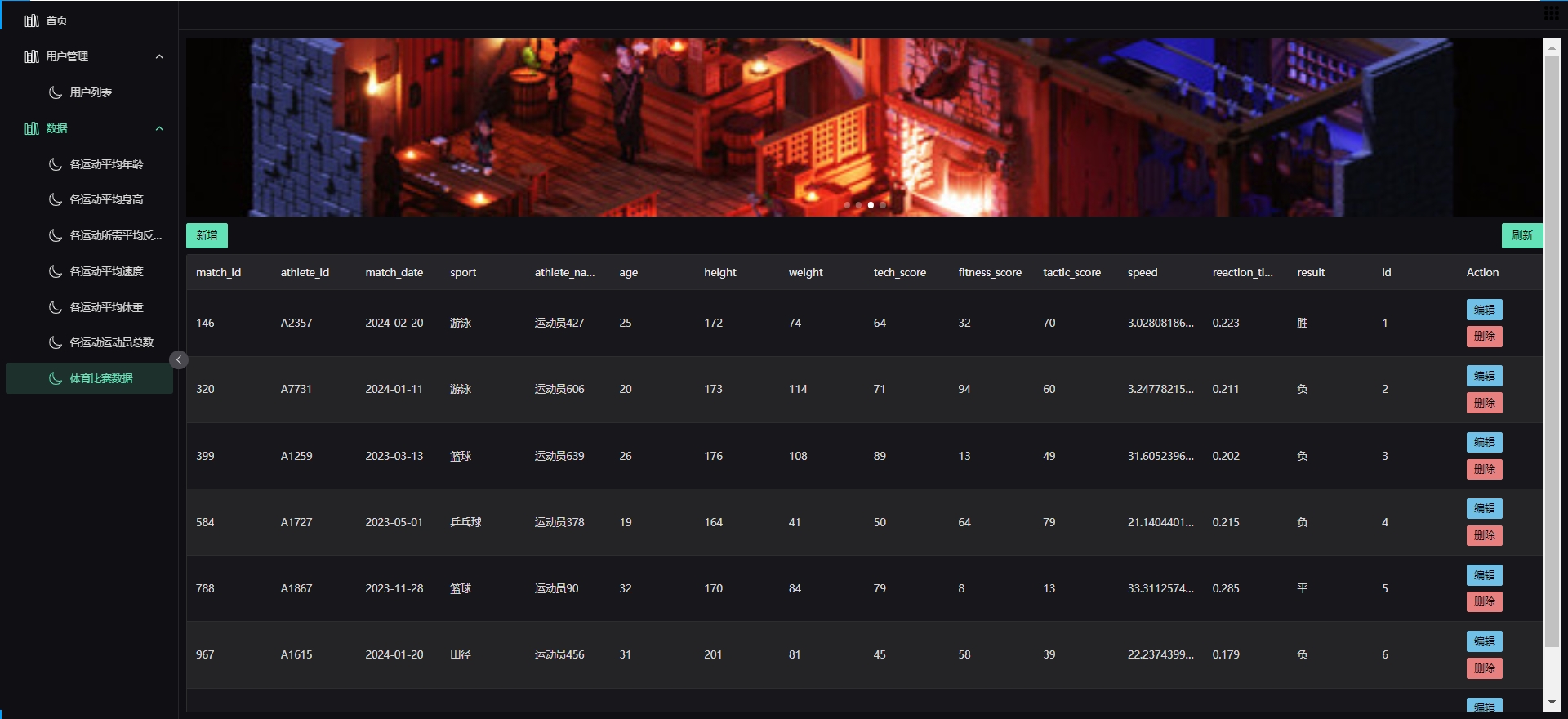Click reaction time value 0.223
The height and width of the screenshot is (719, 1568).
[x=1226, y=324]
